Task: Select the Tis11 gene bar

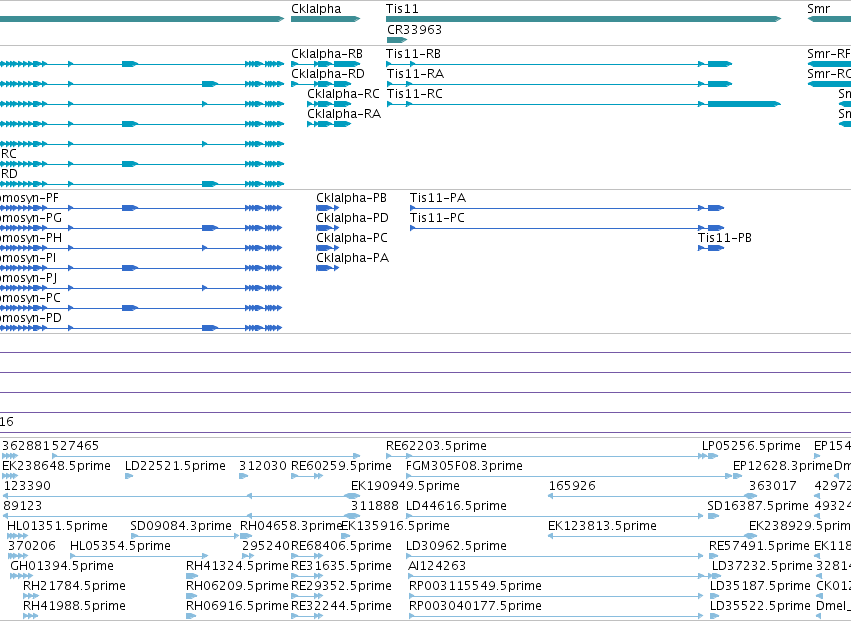Action: click(x=583, y=19)
